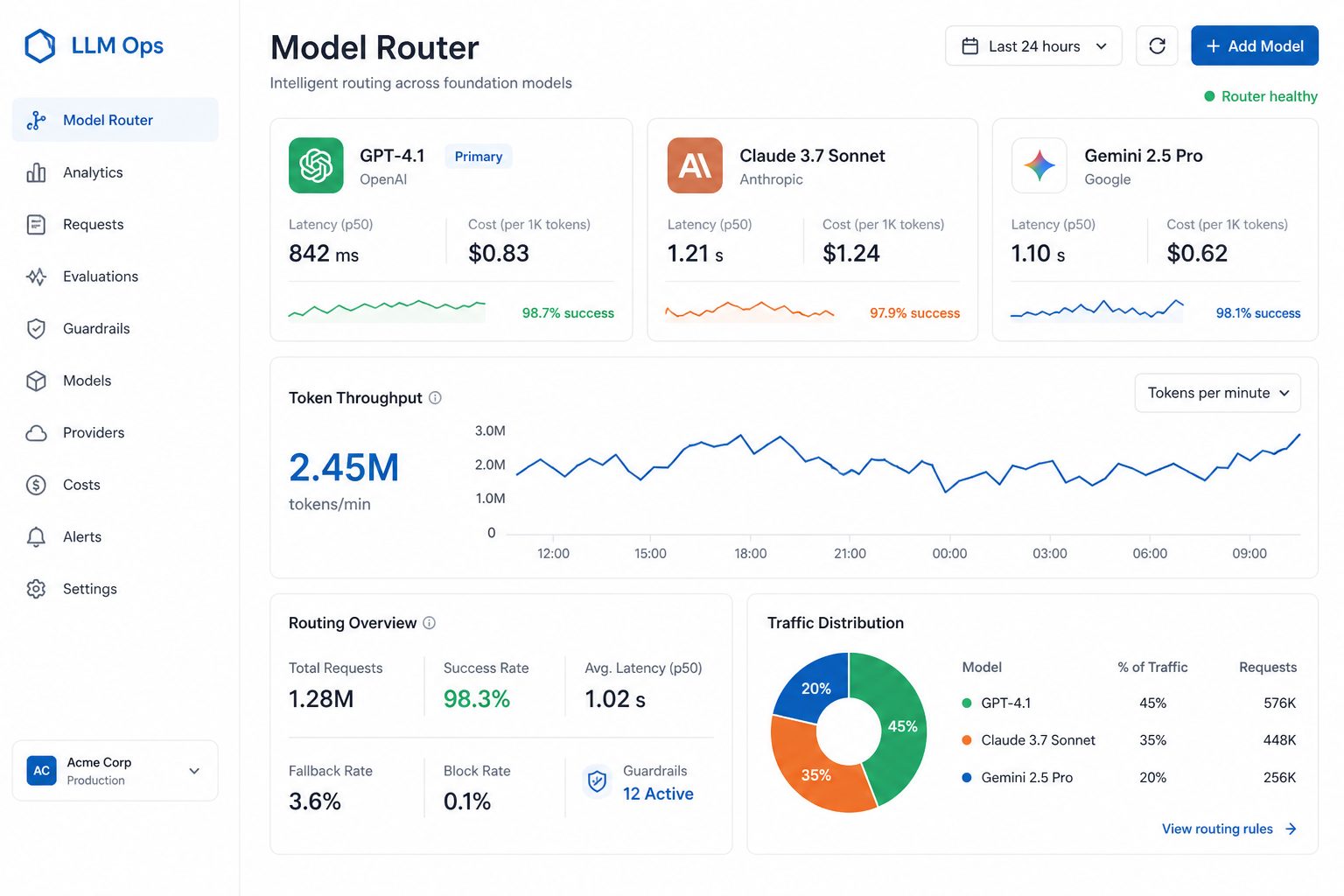This screenshot has width=1344, height=896.
Task: Click the $1.24 cost value
Action: [x=851, y=254]
